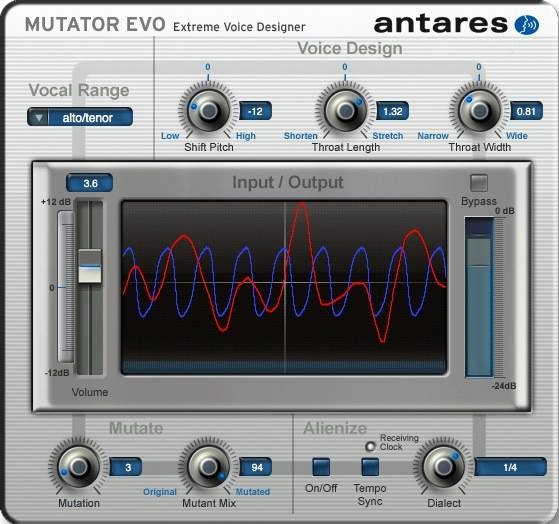Click the Dialect value field showing 1/4
Screen dimensions: 559x524
[510, 467]
